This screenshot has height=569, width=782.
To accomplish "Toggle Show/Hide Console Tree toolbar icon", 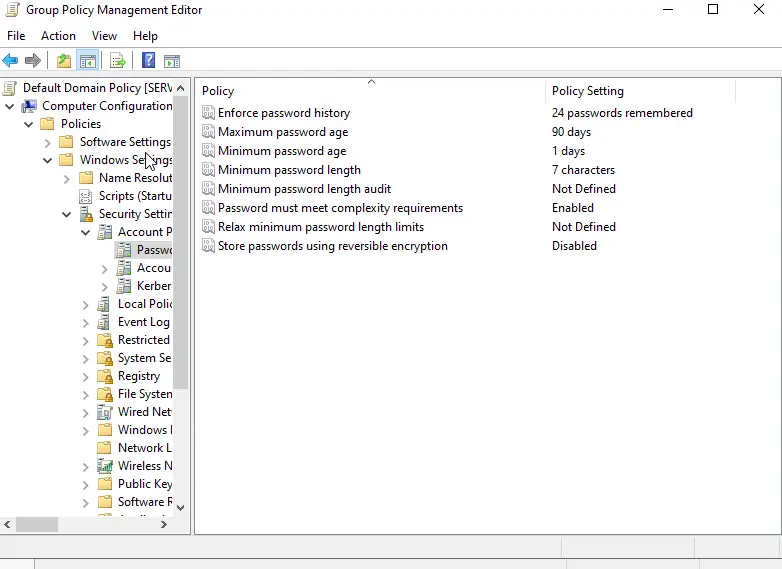I will 87,61.
